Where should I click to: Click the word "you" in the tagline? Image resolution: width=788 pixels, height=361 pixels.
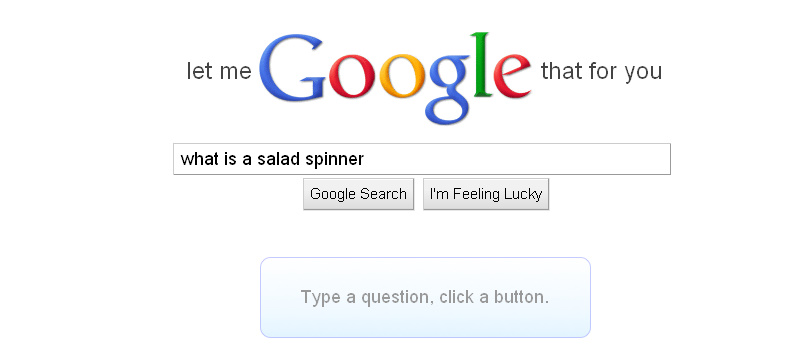point(643,73)
